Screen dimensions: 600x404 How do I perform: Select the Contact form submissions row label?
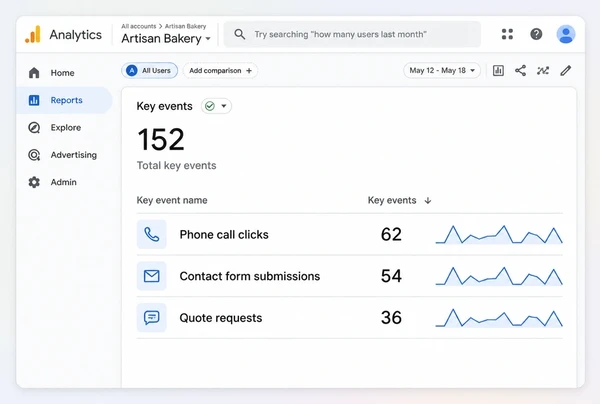tap(249, 276)
